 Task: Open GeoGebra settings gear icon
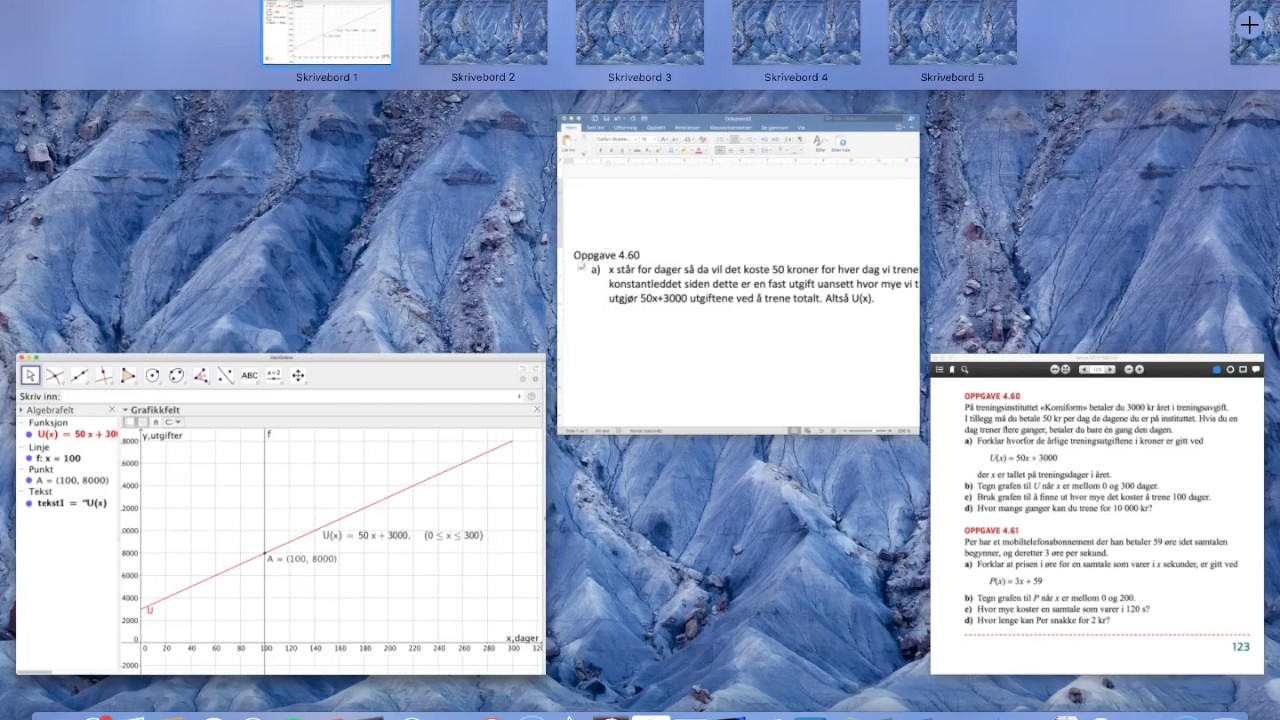coord(536,379)
